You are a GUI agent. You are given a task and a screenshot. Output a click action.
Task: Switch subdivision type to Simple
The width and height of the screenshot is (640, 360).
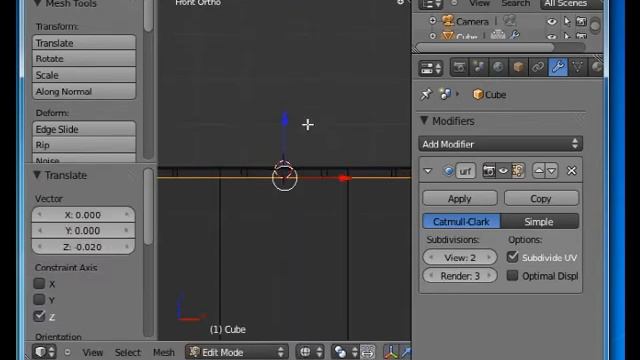[539, 221]
